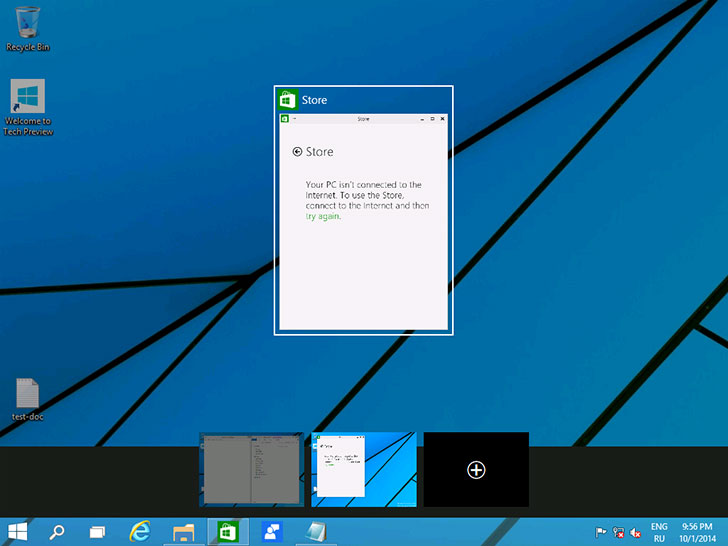Open the Notepad taskbar icon
Viewport: 728px width, 546px height.
[316, 532]
